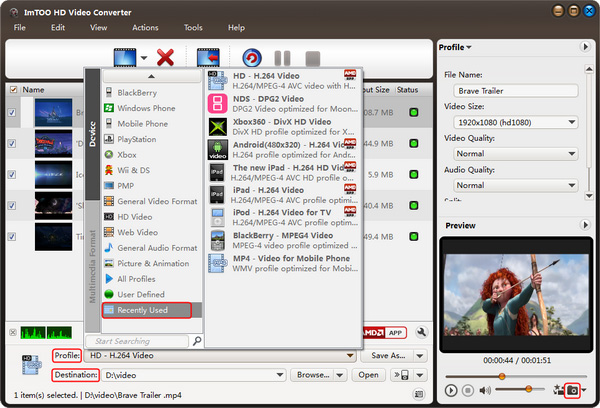
Task: Select the Web Video category
Action: coord(152,232)
